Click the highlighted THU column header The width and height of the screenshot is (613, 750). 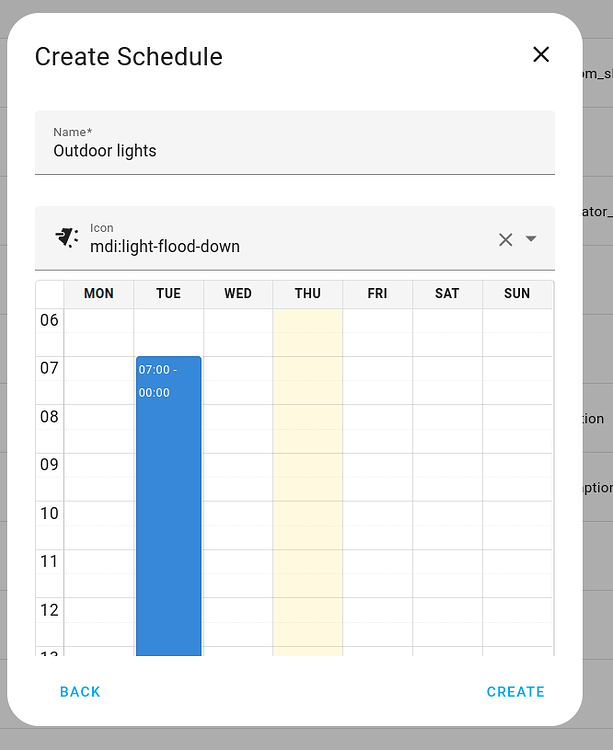(x=307, y=294)
